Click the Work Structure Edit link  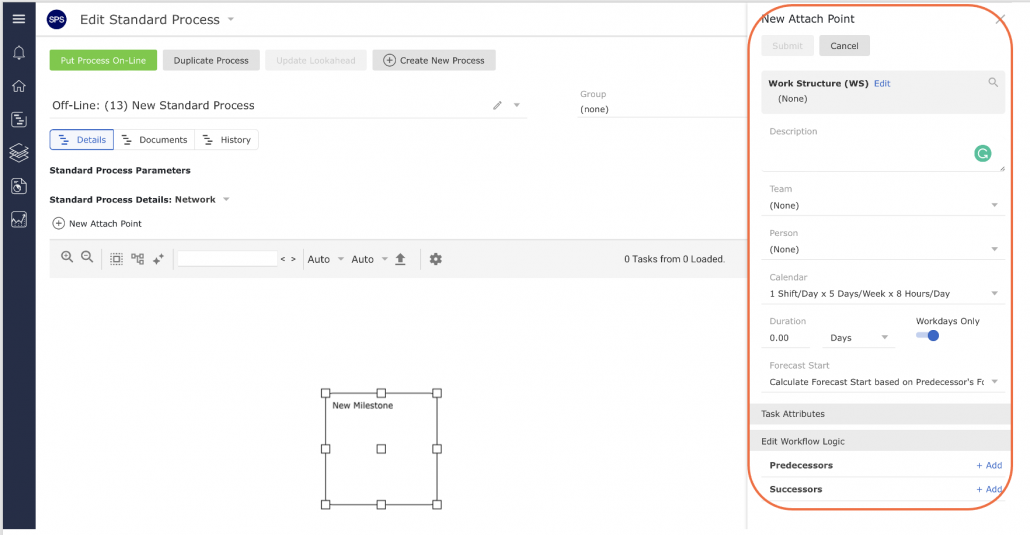[882, 83]
